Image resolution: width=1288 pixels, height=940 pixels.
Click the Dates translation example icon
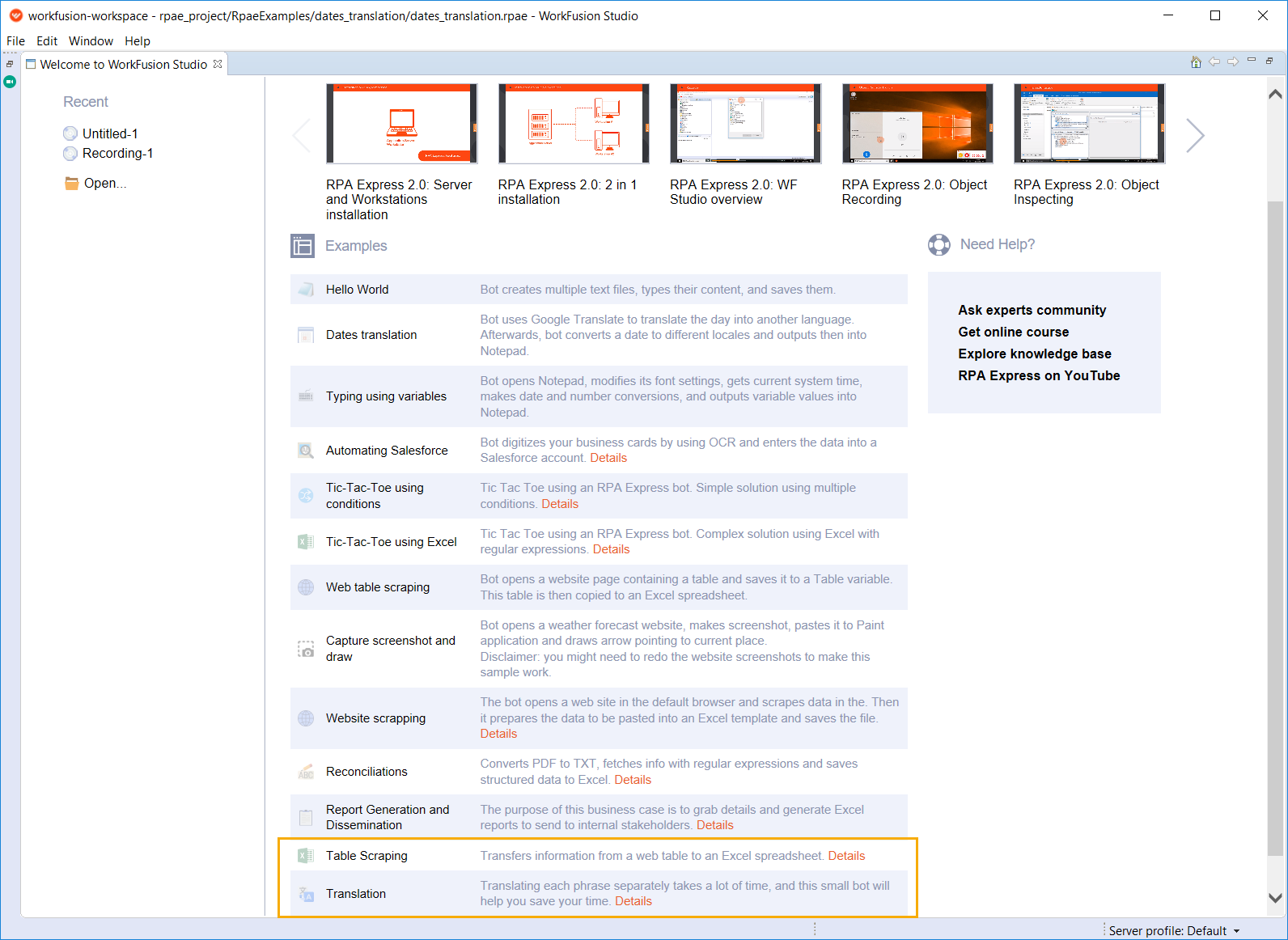click(x=306, y=335)
